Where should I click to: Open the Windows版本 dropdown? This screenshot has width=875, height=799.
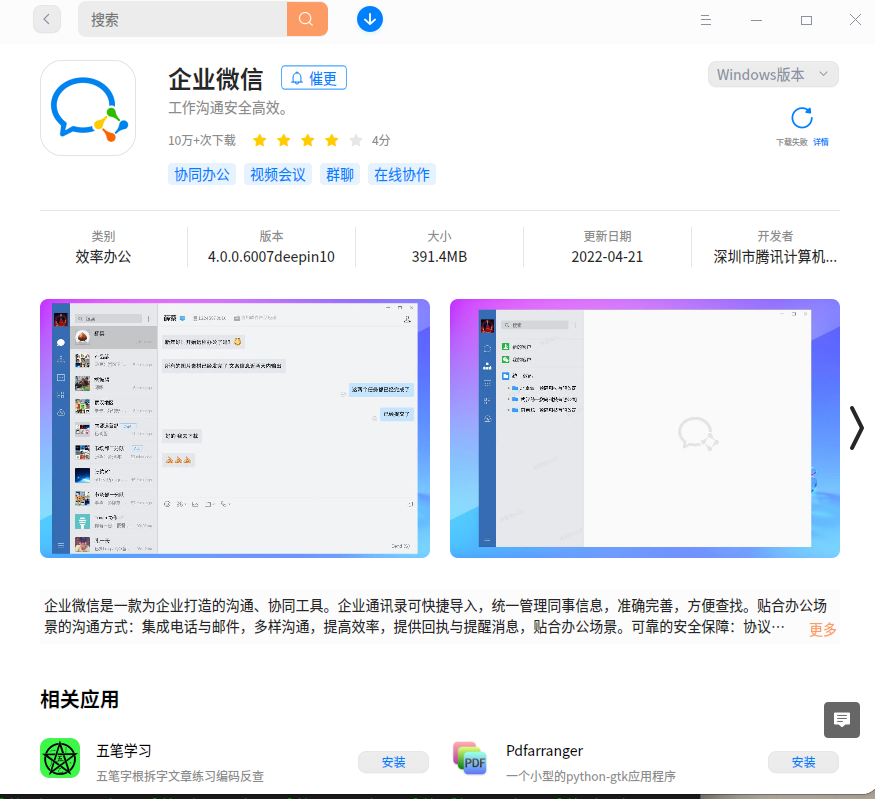773,74
